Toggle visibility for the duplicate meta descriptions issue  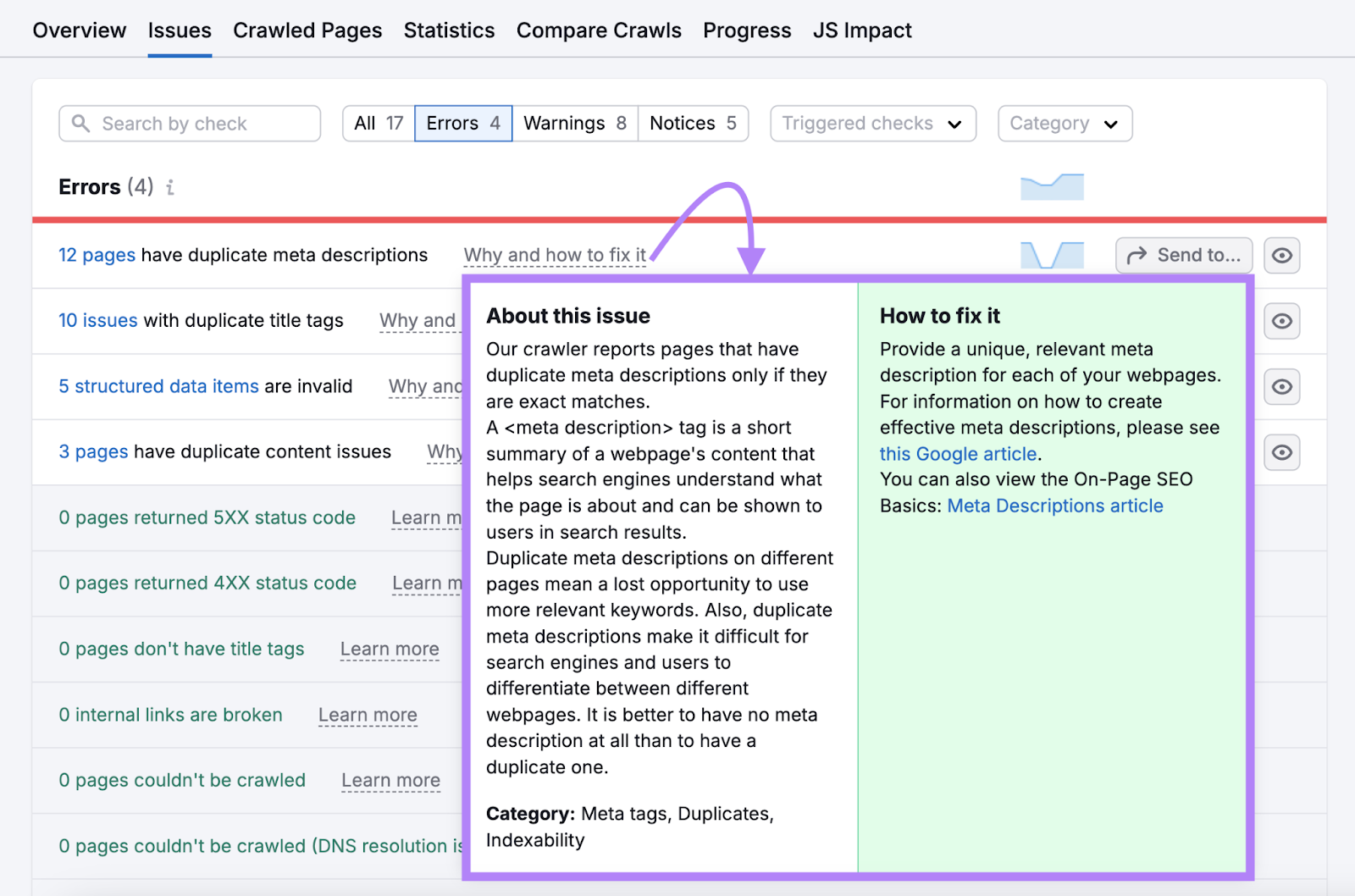[x=1281, y=255]
